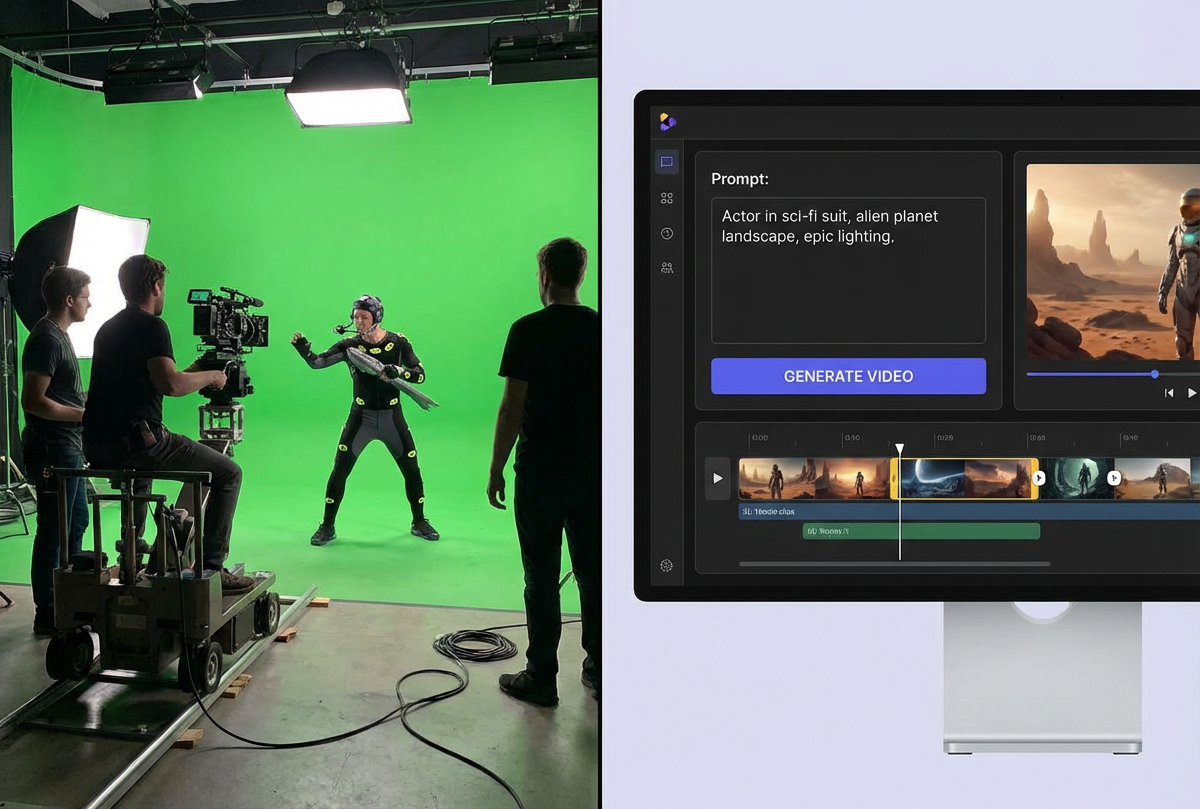Open the chat prompt panel in sidebar
Viewport: 1200px width, 809px height.
point(667,162)
